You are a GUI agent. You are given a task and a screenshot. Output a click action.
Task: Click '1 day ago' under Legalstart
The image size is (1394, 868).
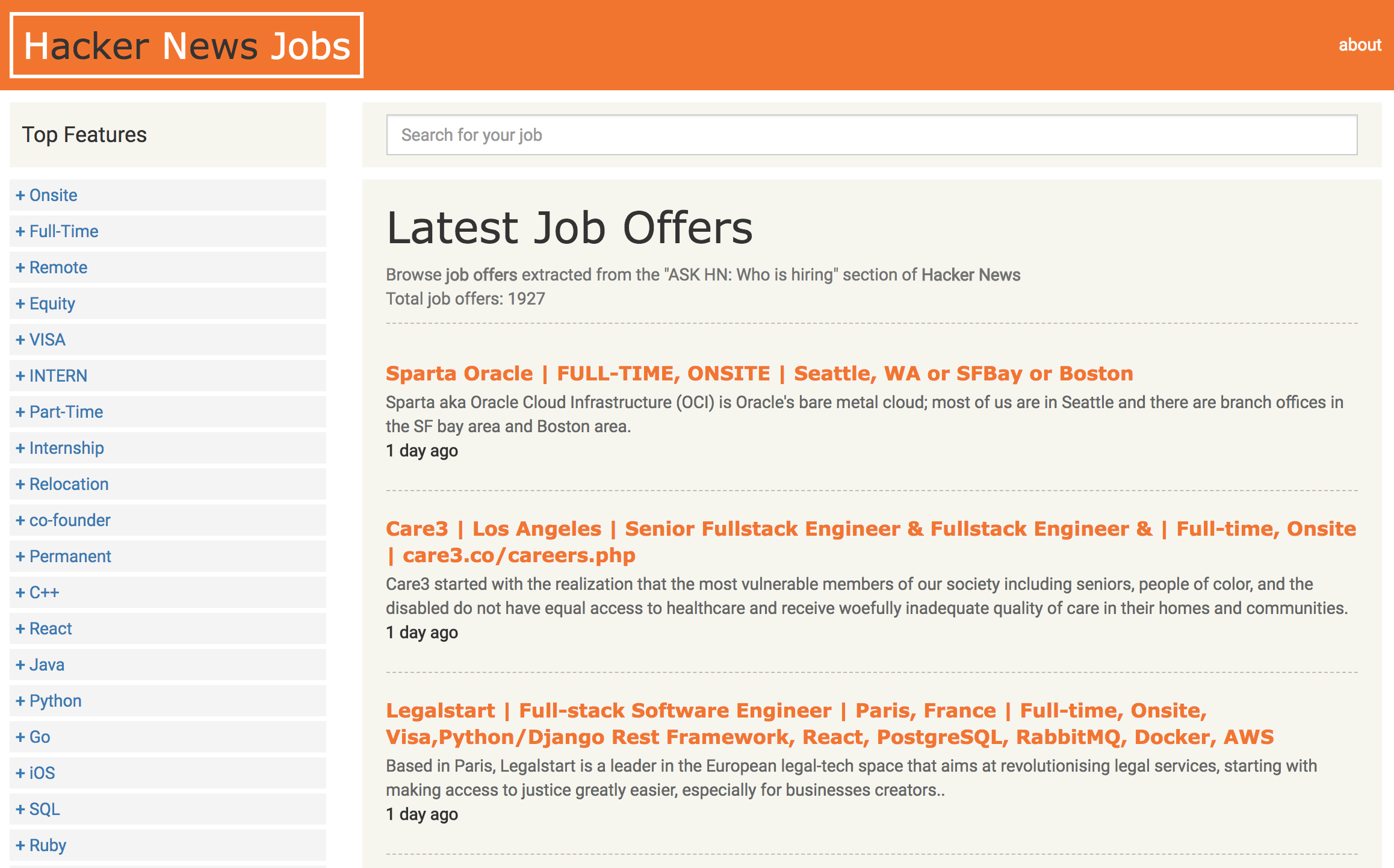[422, 814]
